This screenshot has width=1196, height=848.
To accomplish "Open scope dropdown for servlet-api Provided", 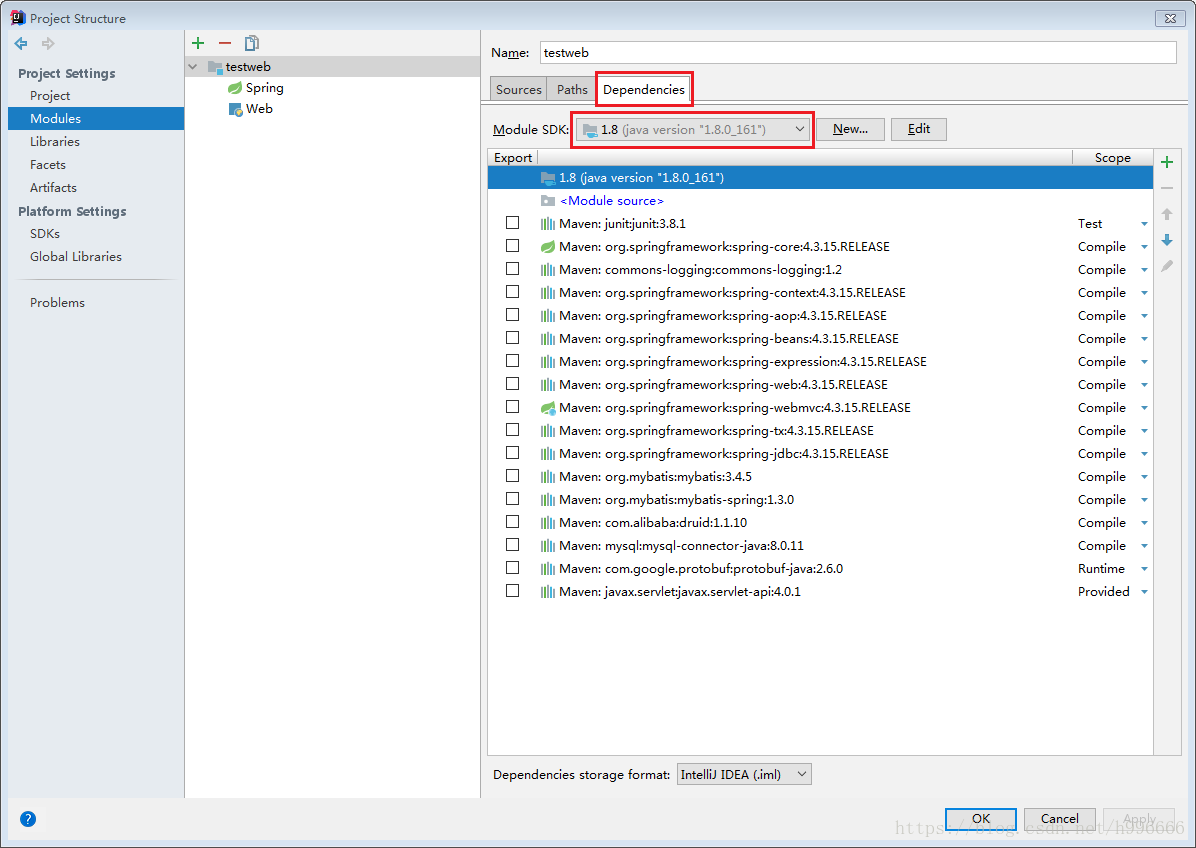I will coord(1144,593).
